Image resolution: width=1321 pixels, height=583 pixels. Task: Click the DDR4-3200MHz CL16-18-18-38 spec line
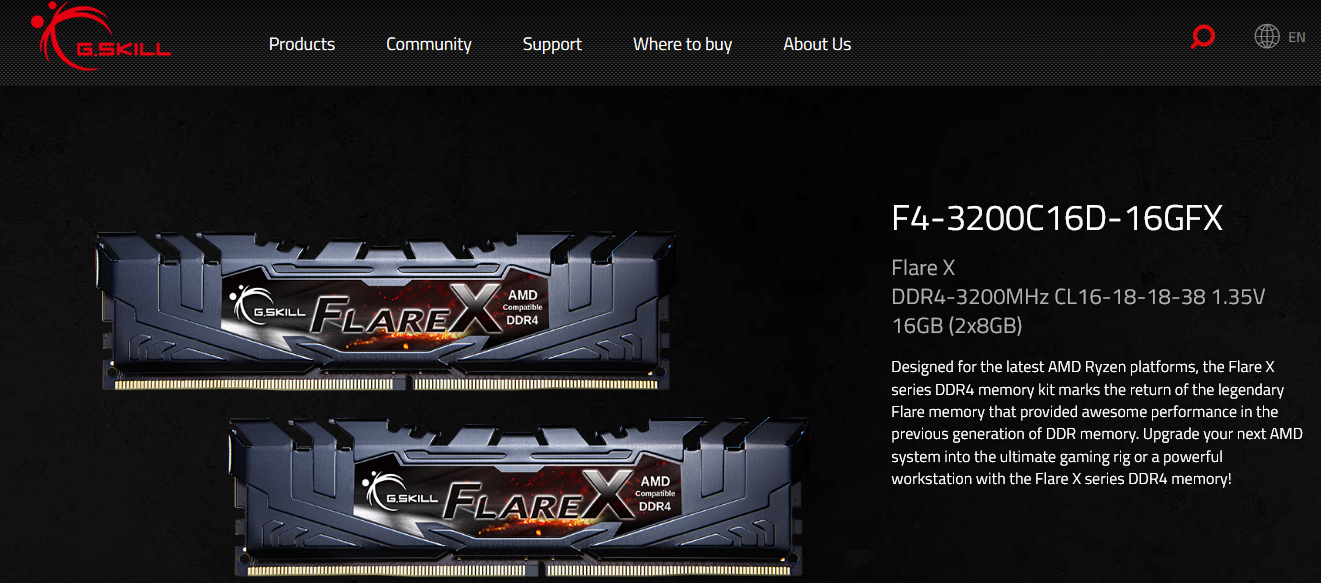coord(1079,297)
